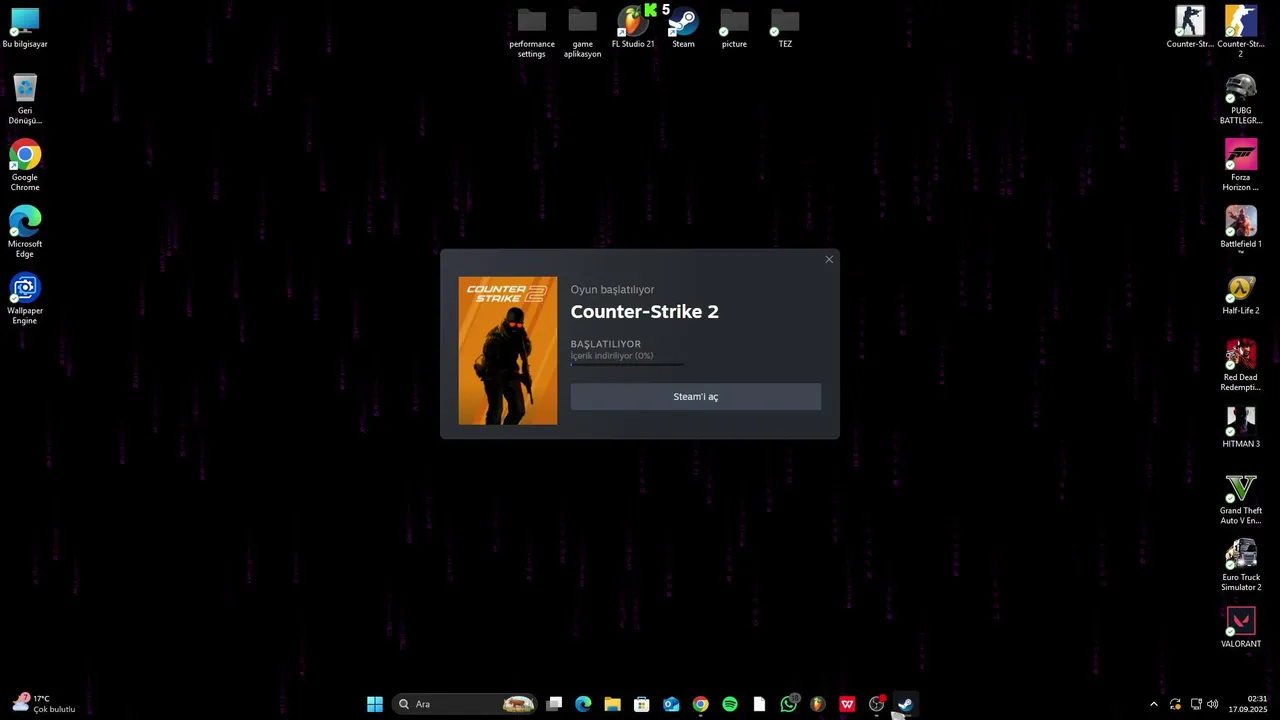Select the Geri Dönüşüm recycle bin icon
This screenshot has width=1280, height=720.
(25, 99)
